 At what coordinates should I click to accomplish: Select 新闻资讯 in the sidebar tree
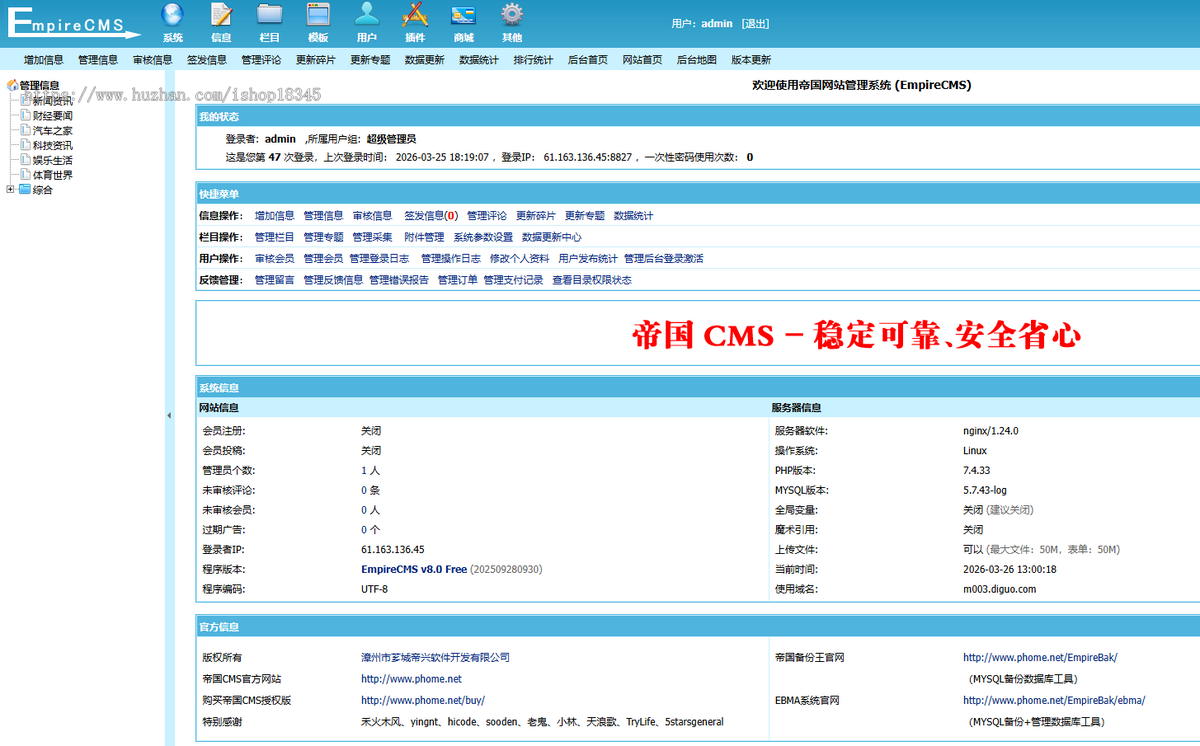52,101
